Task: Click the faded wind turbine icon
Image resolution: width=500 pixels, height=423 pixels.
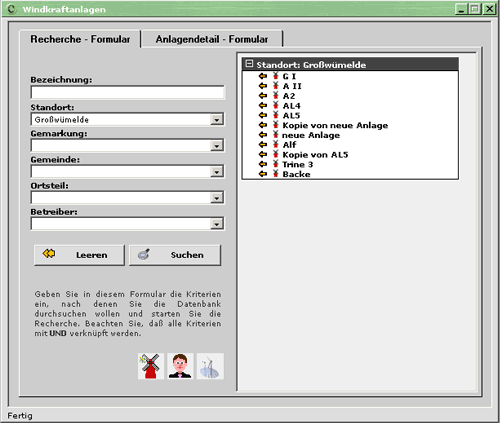Action: 210,366
